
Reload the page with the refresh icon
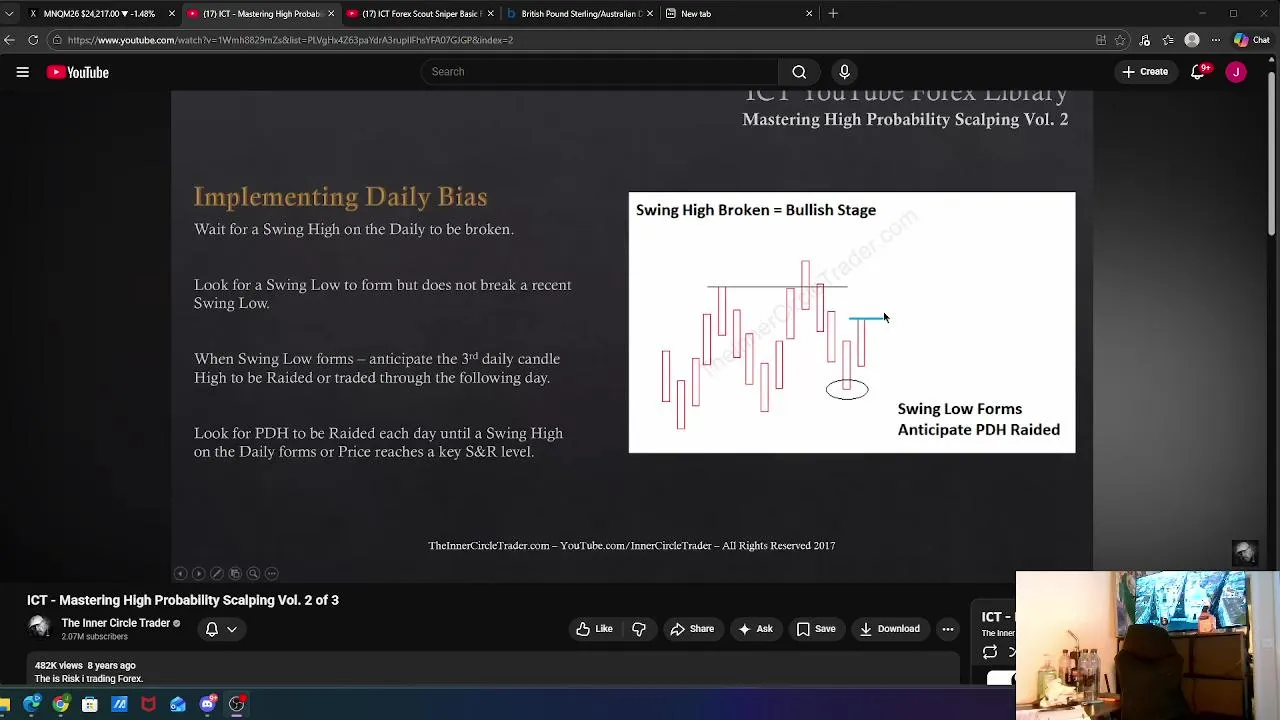pos(33,40)
